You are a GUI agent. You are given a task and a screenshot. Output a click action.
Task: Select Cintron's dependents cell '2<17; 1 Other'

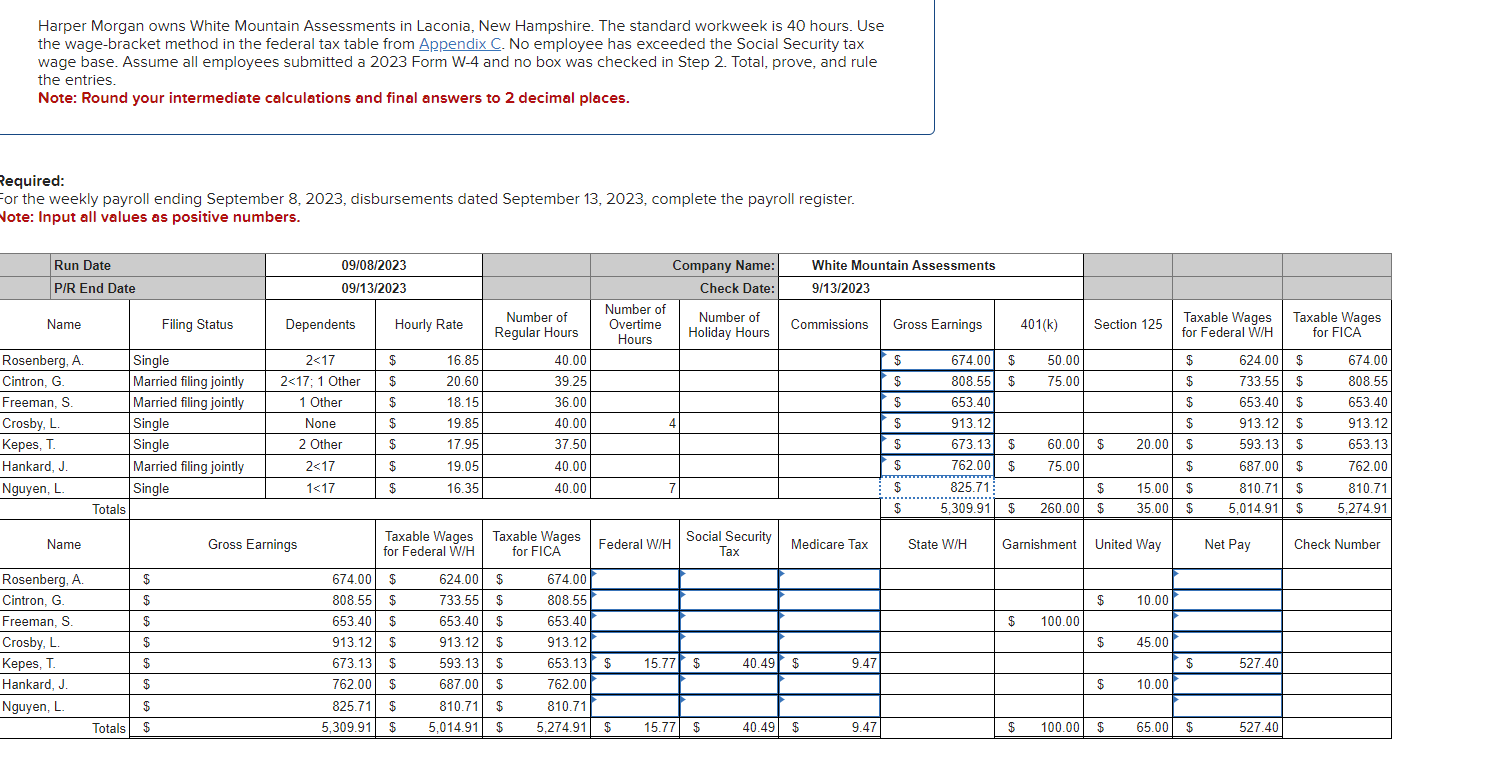pos(320,381)
